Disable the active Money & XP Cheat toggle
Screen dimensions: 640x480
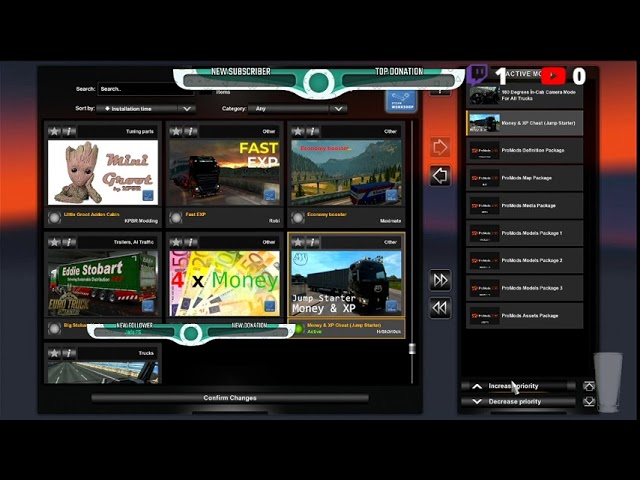(x=300, y=329)
